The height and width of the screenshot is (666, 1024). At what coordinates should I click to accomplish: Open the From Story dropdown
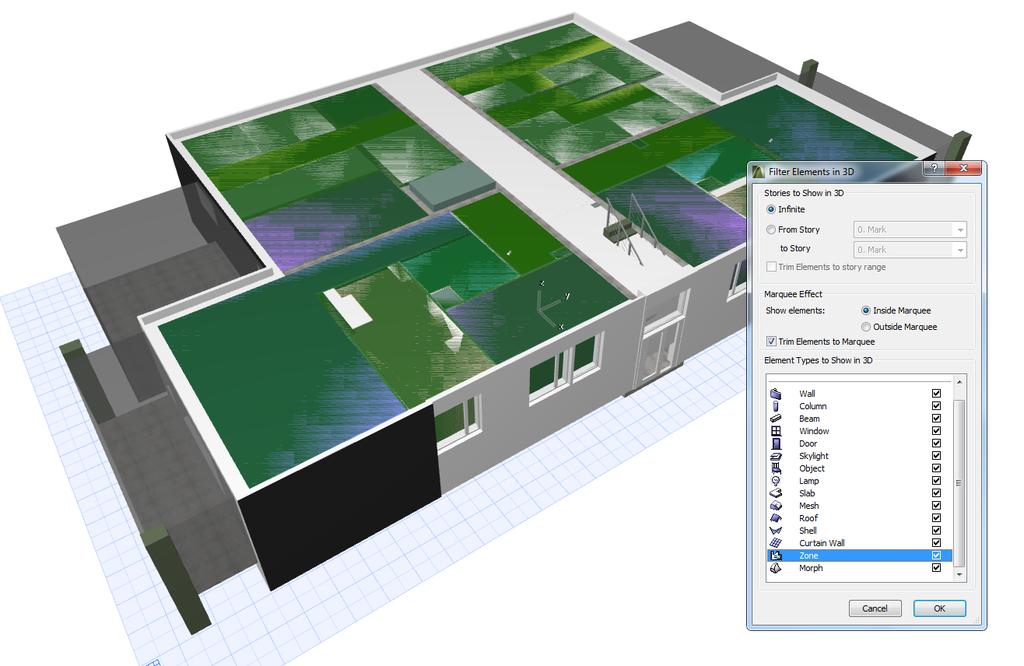coord(910,230)
